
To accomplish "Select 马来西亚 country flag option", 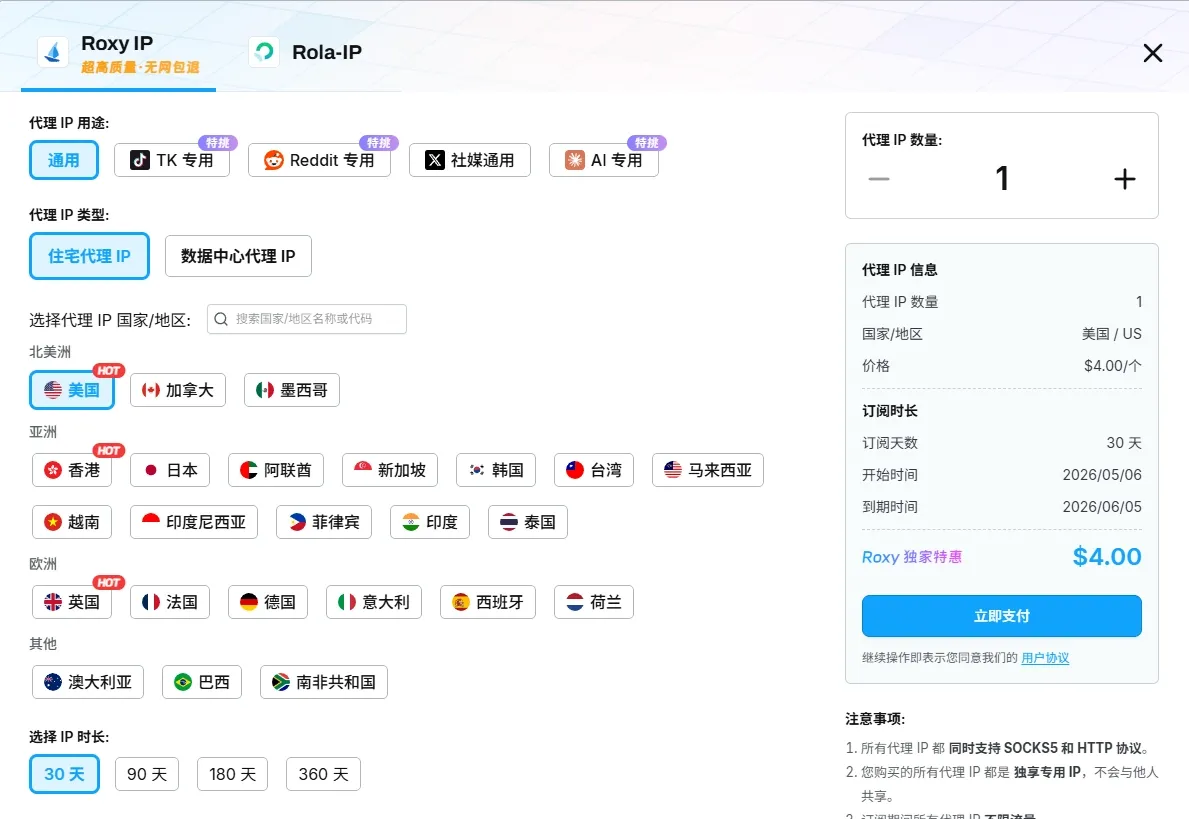I will [707, 470].
